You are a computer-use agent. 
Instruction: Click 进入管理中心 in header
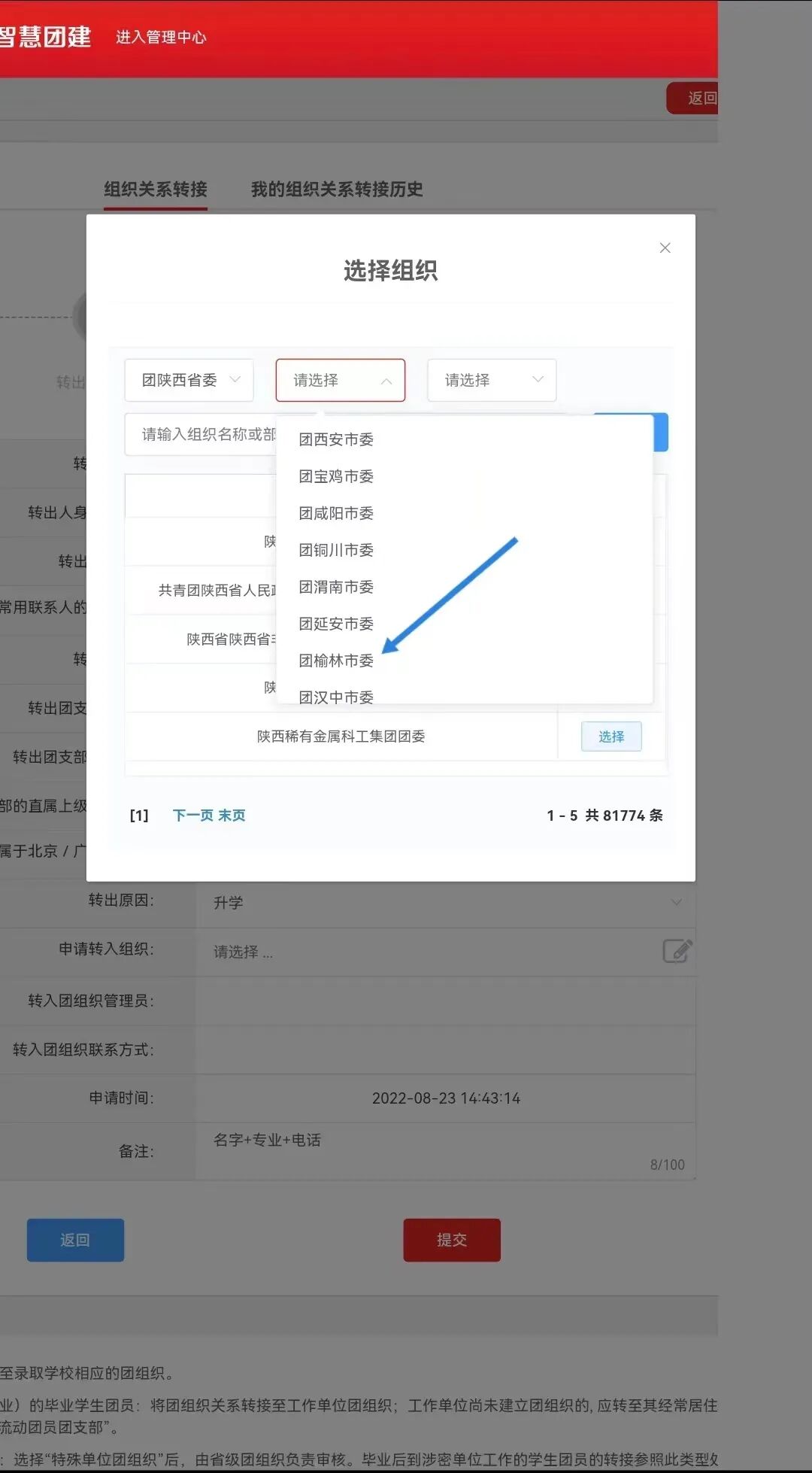(161, 37)
